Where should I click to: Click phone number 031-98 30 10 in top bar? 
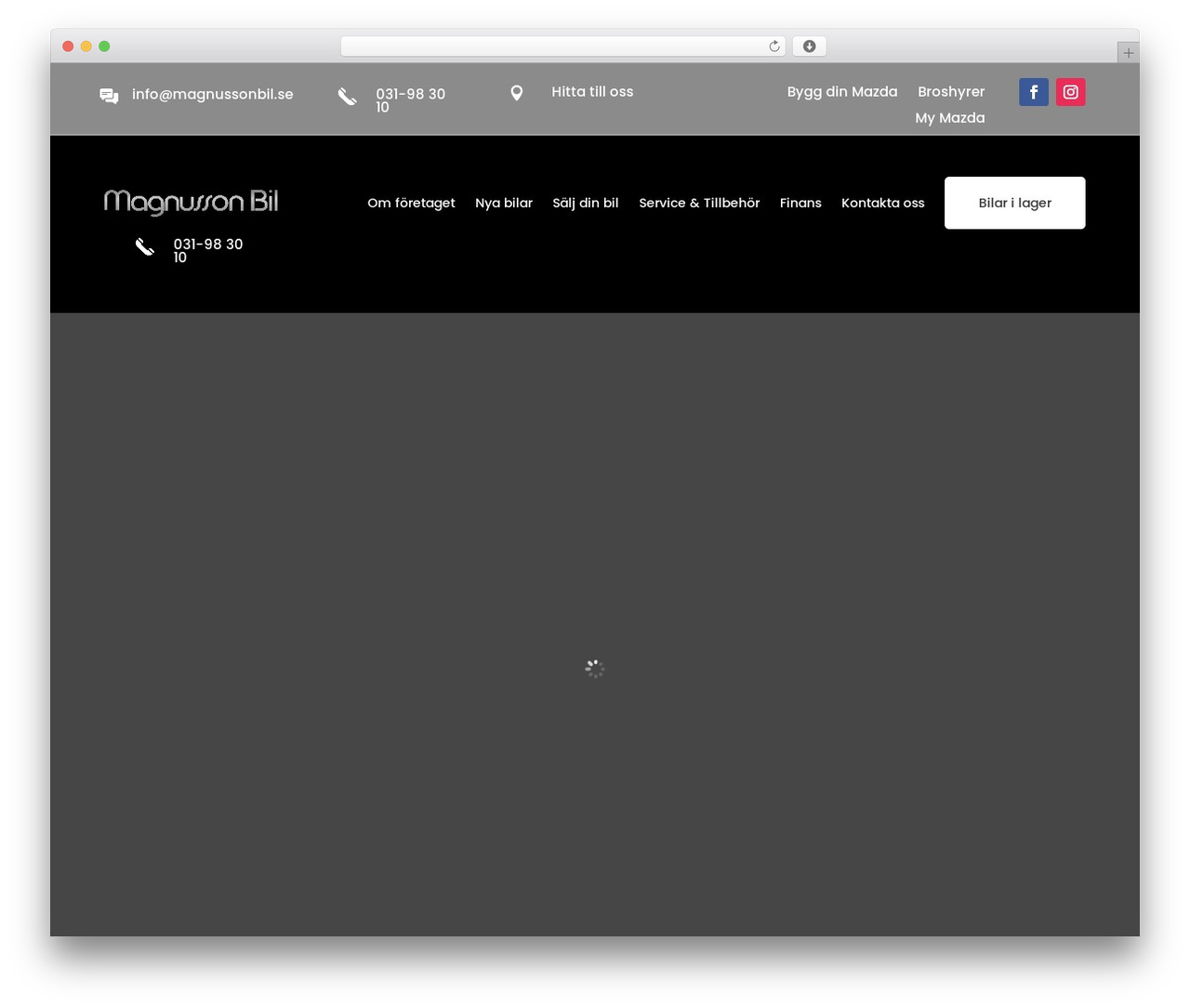click(410, 100)
